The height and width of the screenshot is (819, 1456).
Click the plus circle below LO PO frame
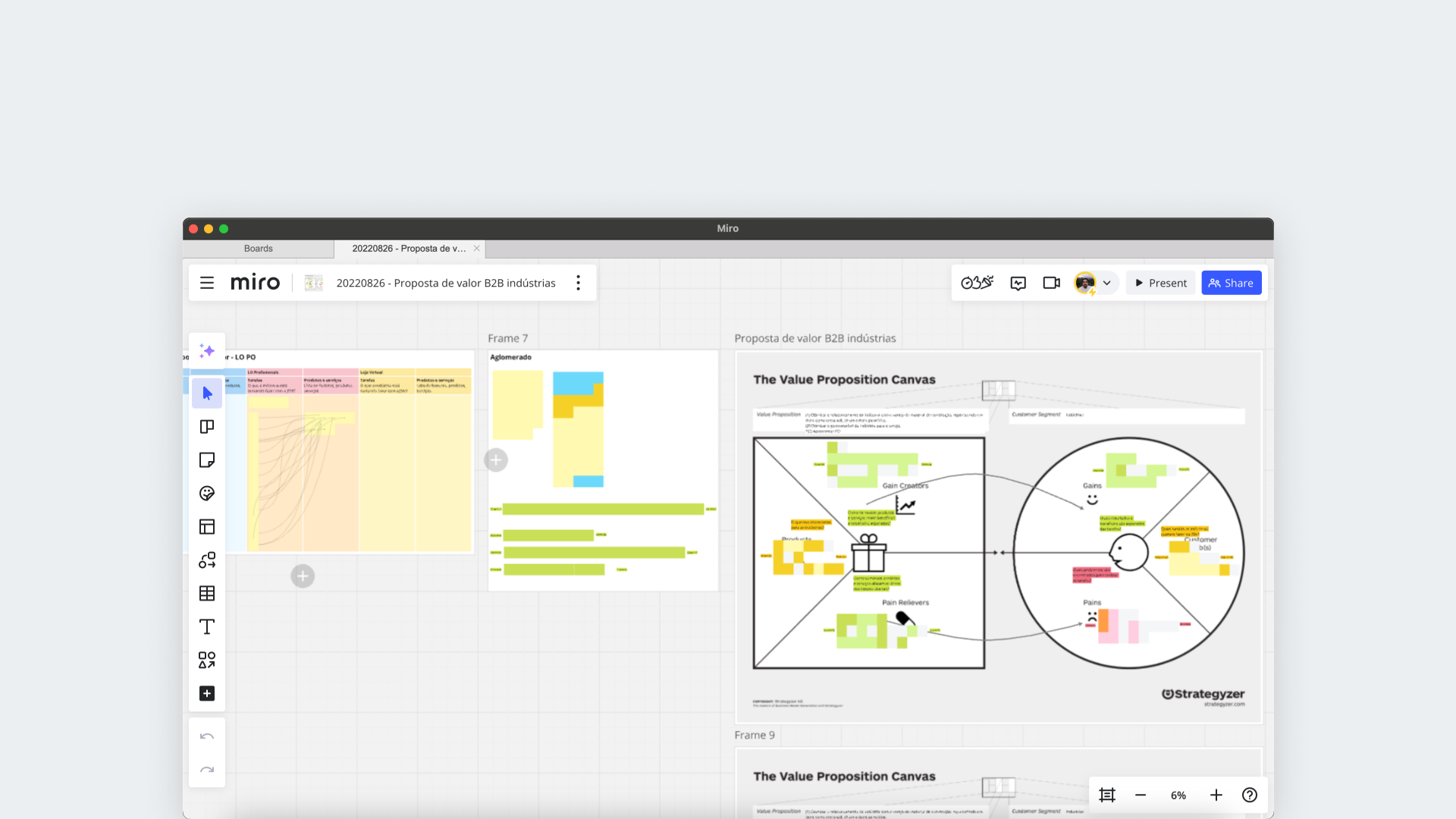tap(303, 576)
